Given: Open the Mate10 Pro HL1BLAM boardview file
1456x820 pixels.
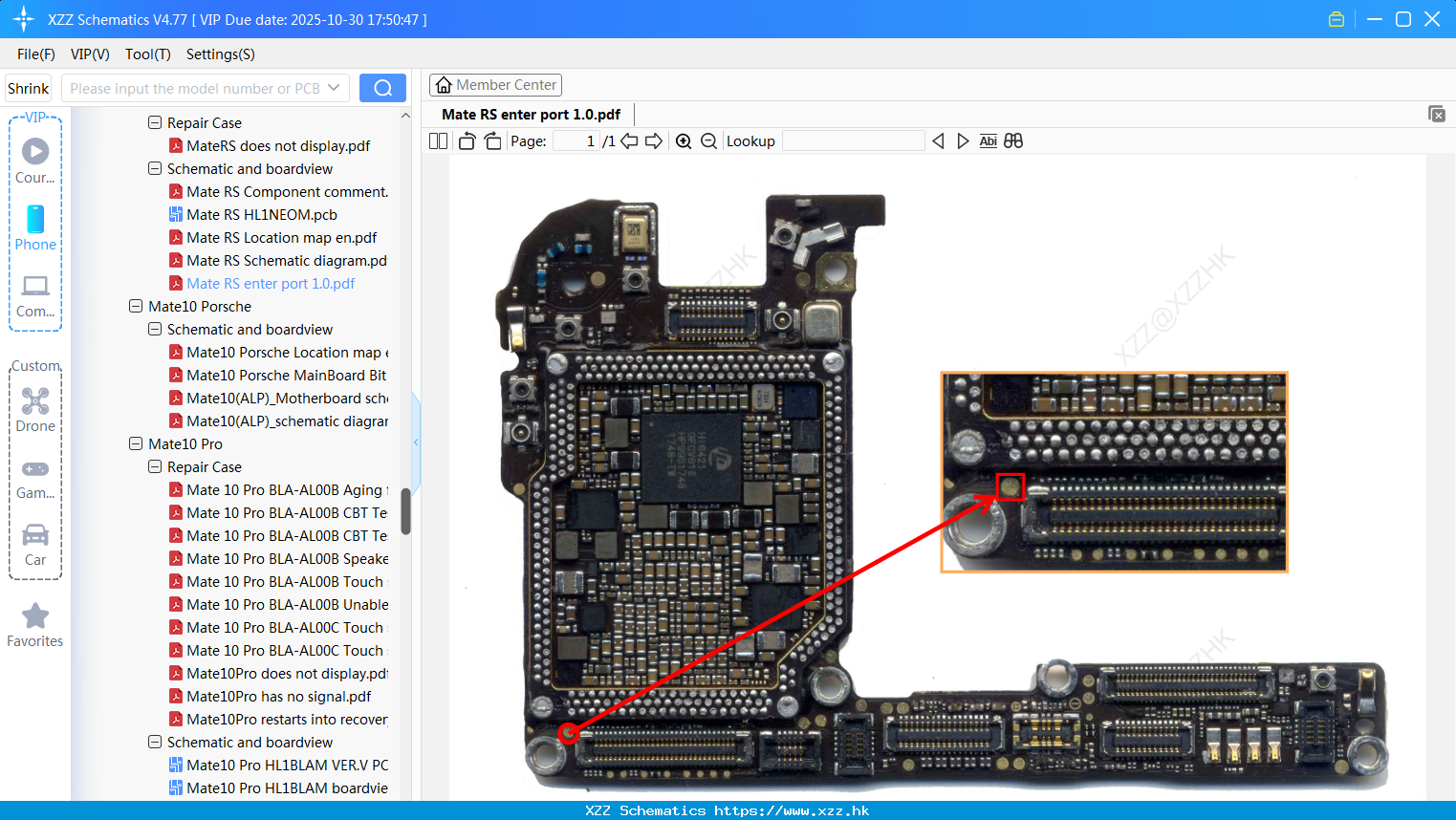Looking at the screenshot, I should 279,788.
